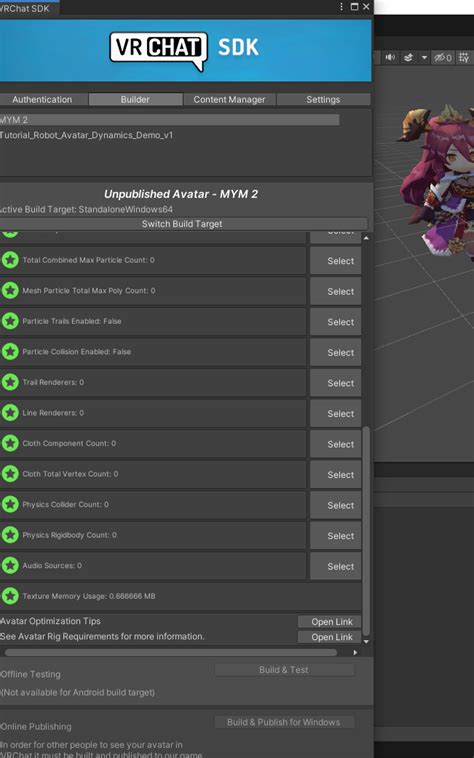
Task: Click green star beside Cloth Total Vertex Count
Action: click(x=10, y=474)
